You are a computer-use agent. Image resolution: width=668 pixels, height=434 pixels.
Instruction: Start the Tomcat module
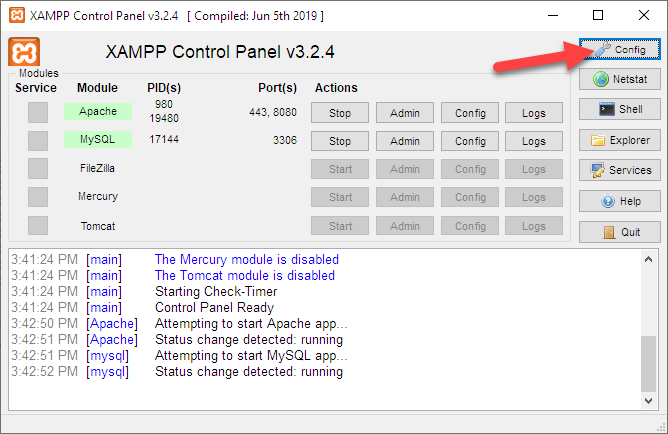[340, 226]
